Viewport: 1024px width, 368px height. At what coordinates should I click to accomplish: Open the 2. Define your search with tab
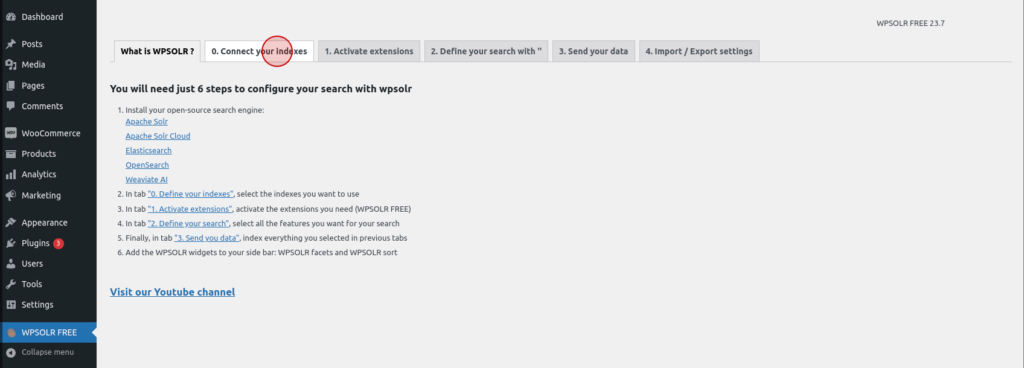point(486,52)
